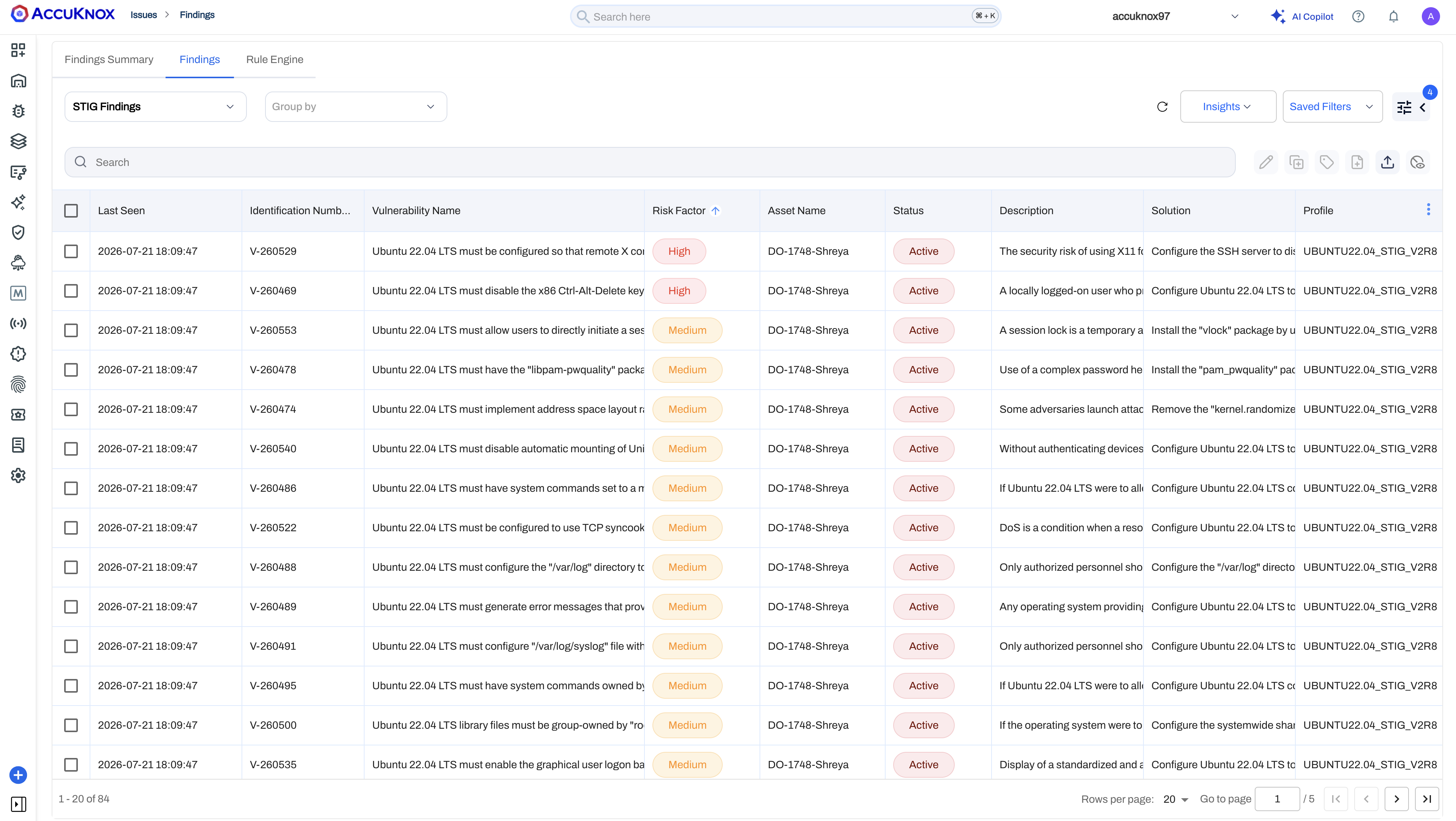The height and width of the screenshot is (821, 1456).
Task: Expand the Insights dropdown
Action: point(1228,107)
